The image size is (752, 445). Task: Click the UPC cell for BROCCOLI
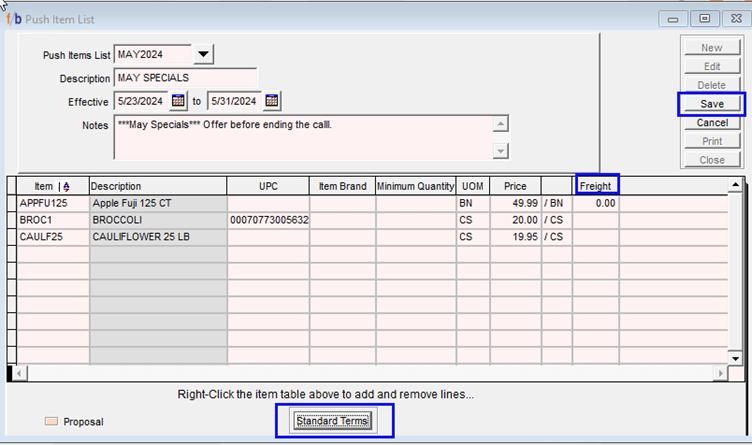point(268,220)
